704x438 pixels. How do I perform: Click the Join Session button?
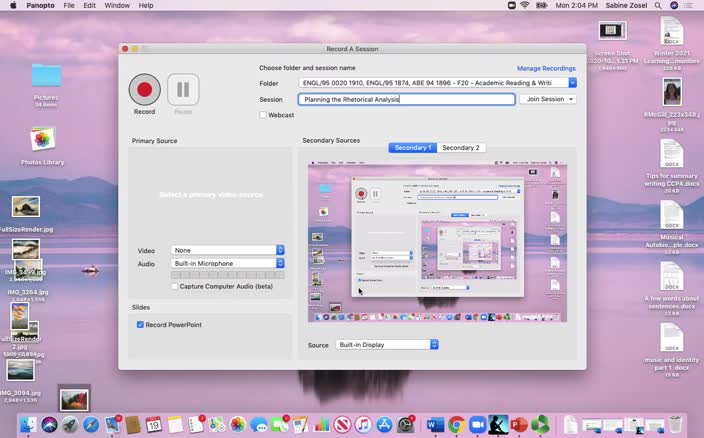[x=547, y=99]
